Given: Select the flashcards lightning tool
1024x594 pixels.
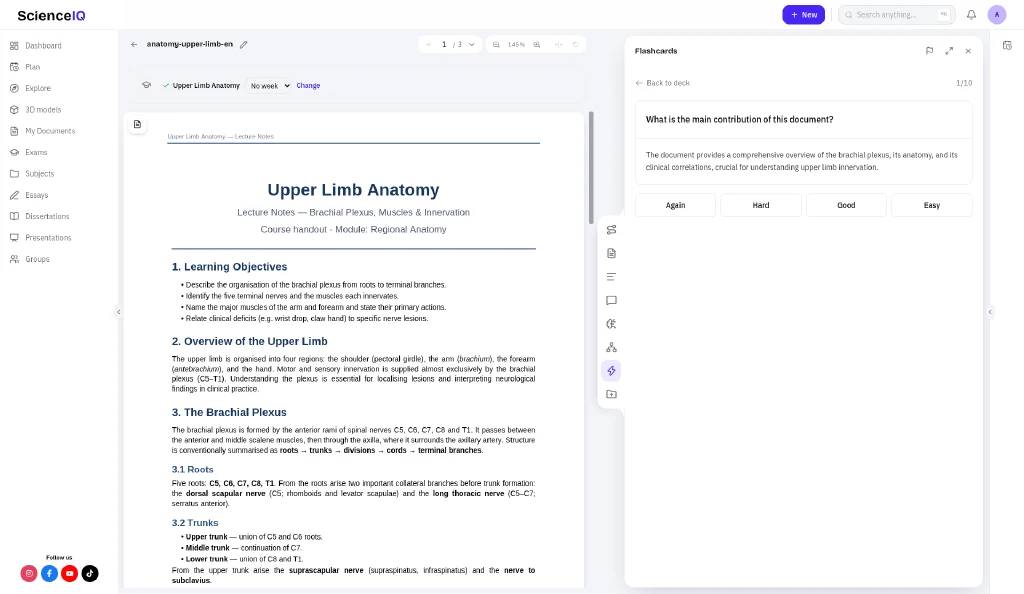Looking at the screenshot, I should point(611,371).
